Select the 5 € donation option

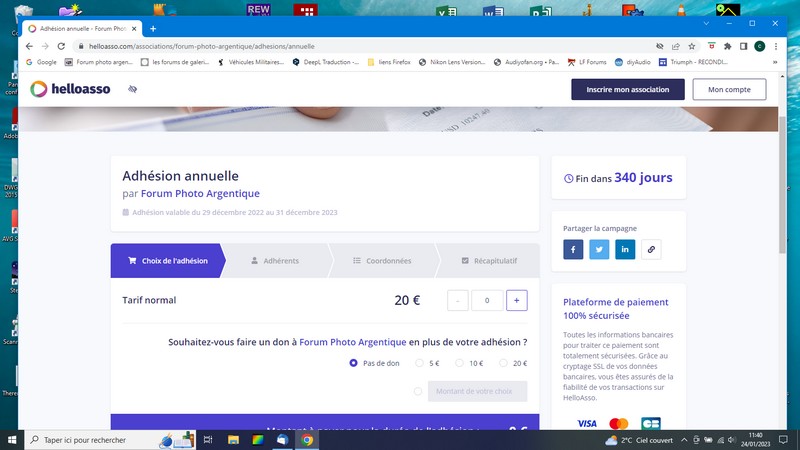[419, 363]
